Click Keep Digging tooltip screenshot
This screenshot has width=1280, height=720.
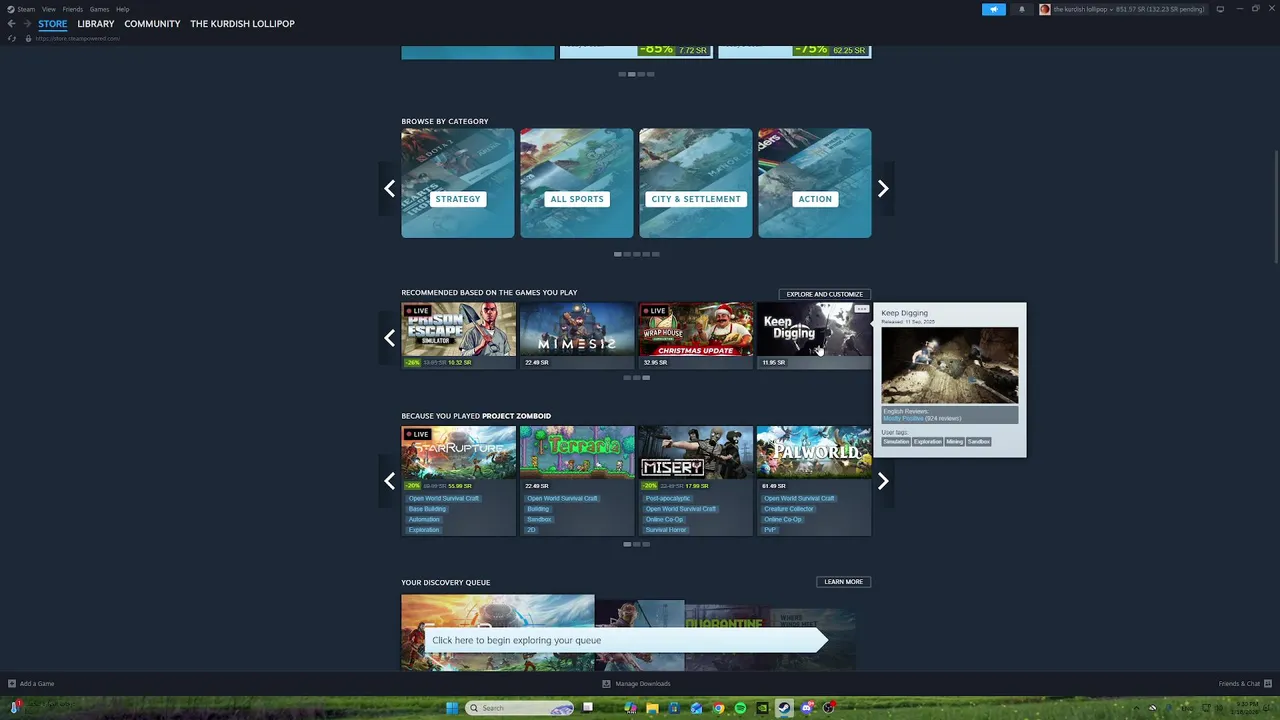coord(950,365)
